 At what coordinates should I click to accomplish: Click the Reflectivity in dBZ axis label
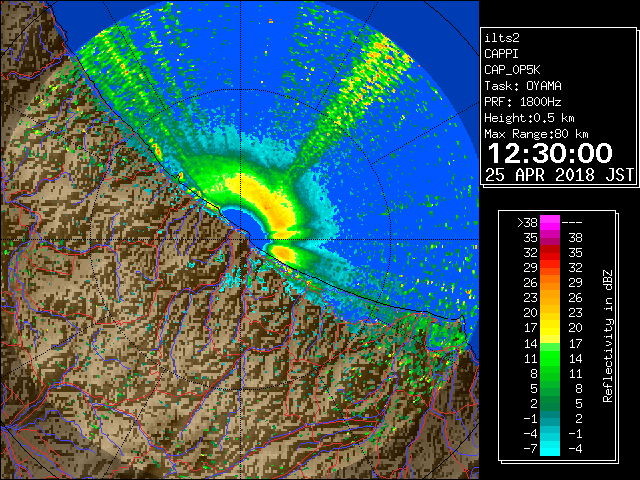[608, 336]
